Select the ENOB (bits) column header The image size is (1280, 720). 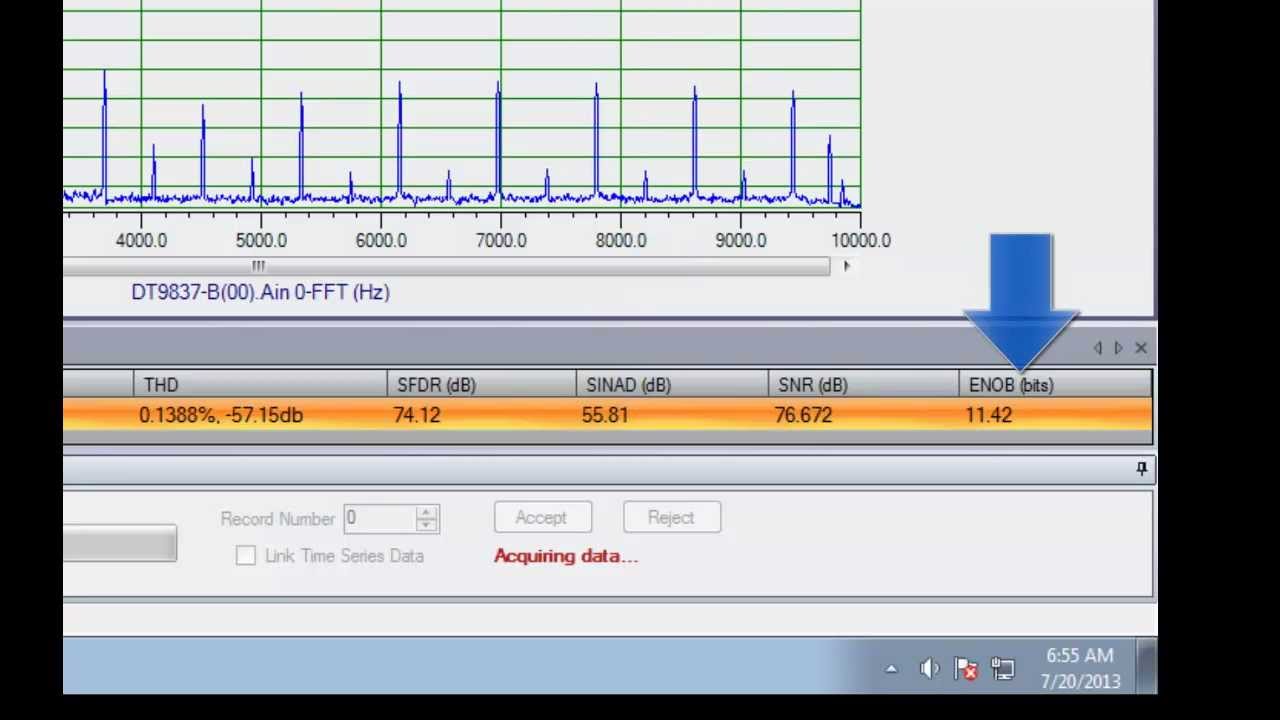tap(1055, 385)
